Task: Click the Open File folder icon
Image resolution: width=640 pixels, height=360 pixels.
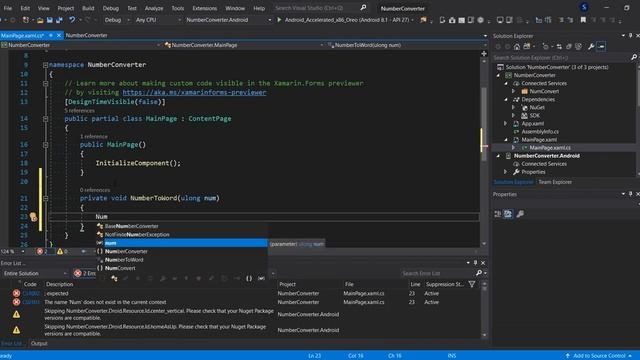Action: click(x=40, y=20)
